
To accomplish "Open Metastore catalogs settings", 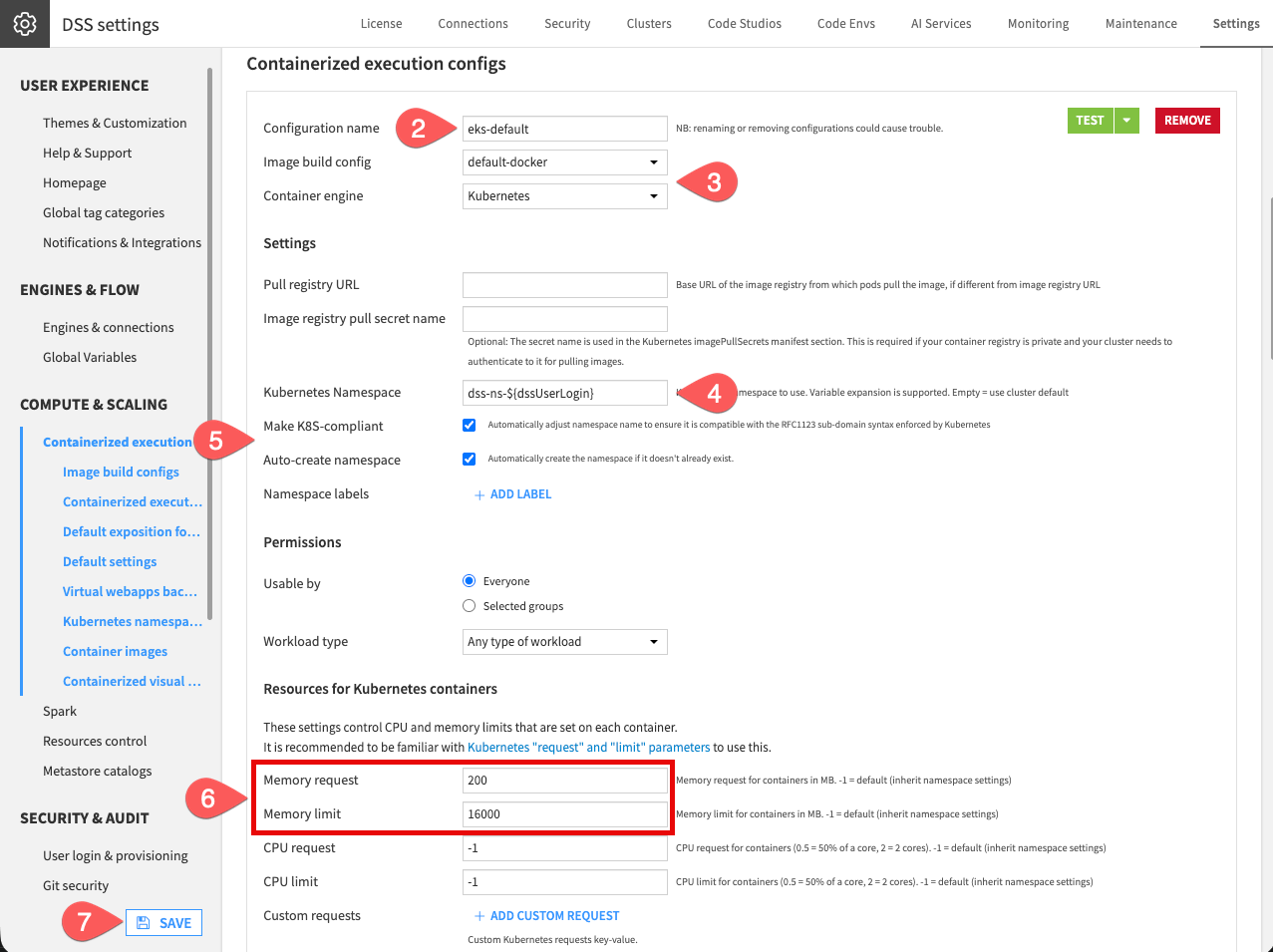I will tap(98, 772).
